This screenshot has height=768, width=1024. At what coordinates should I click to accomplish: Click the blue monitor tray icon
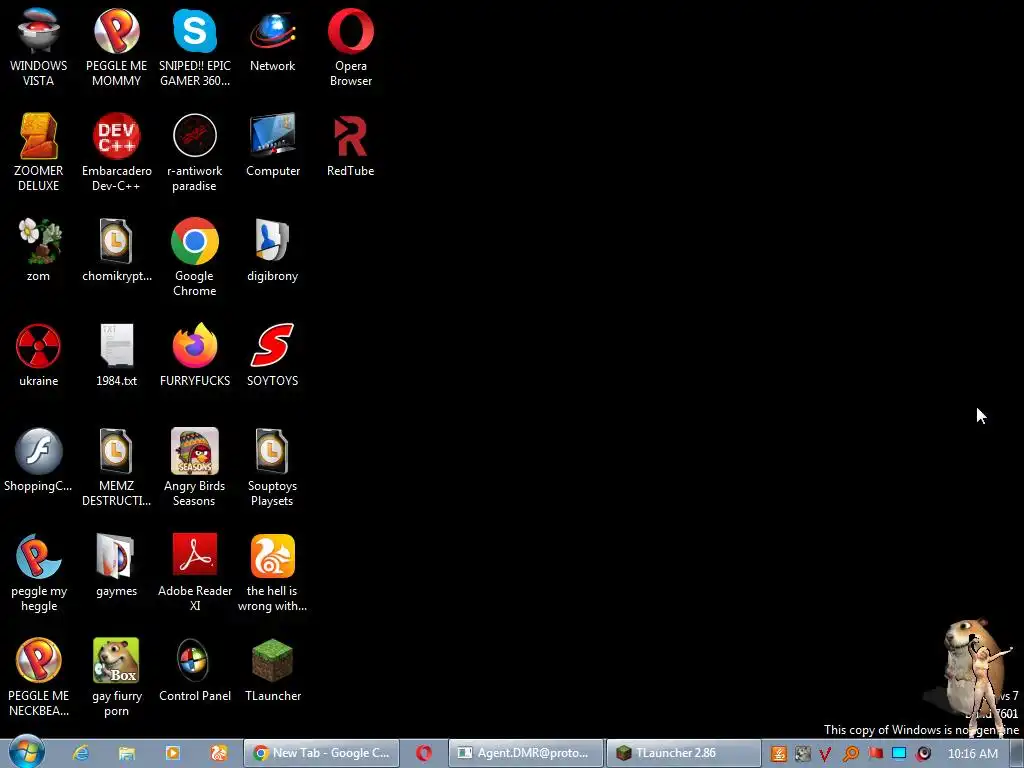click(x=899, y=754)
